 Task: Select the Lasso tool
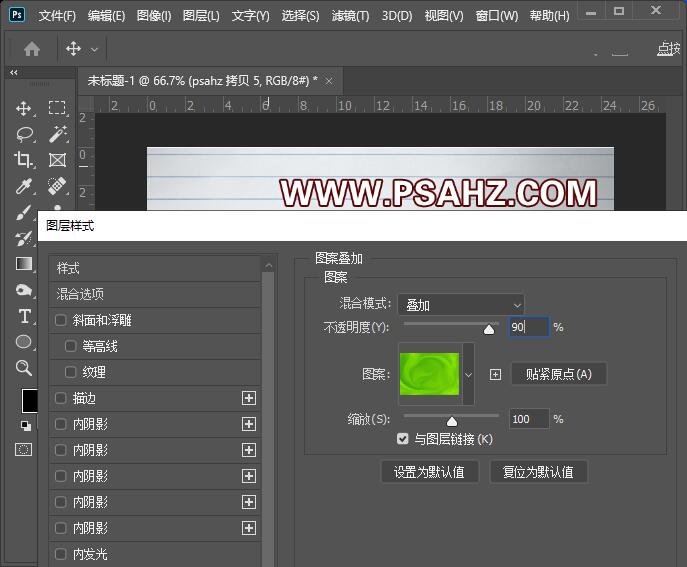coord(25,134)
